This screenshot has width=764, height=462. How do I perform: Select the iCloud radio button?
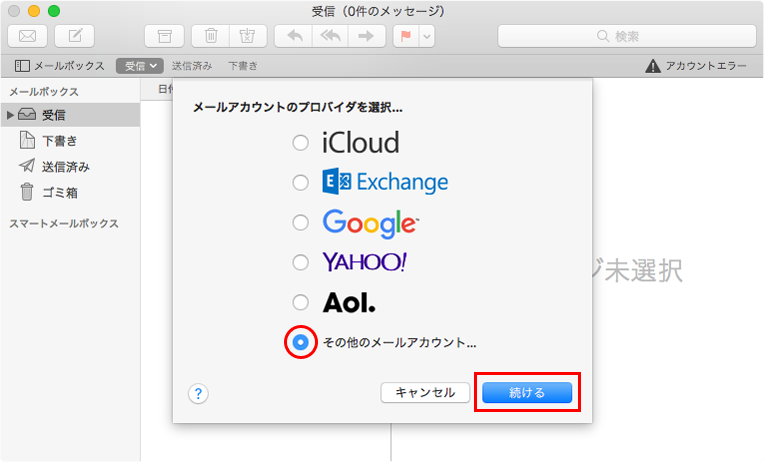(x=301, y=143)
